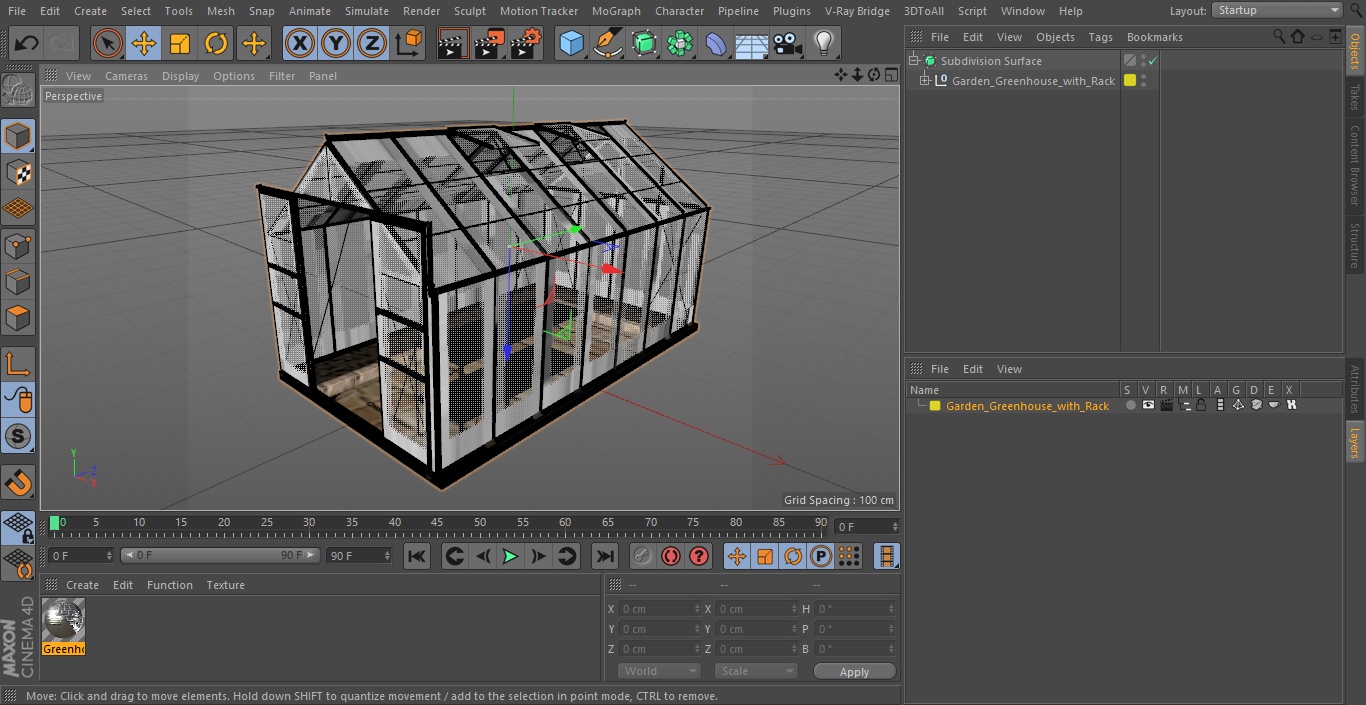Toggle layer render visibility icon
This screenshot has width=1366, height=705.
1166,406
